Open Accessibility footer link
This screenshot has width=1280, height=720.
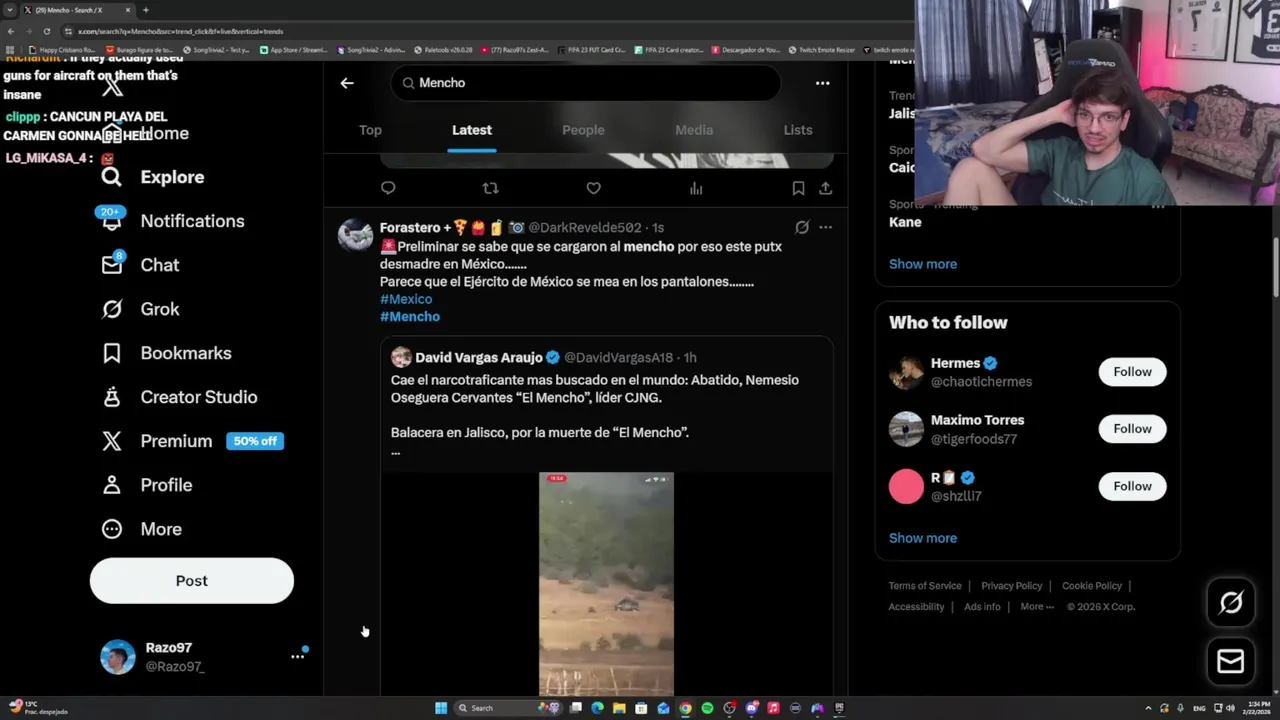[916, 607]
